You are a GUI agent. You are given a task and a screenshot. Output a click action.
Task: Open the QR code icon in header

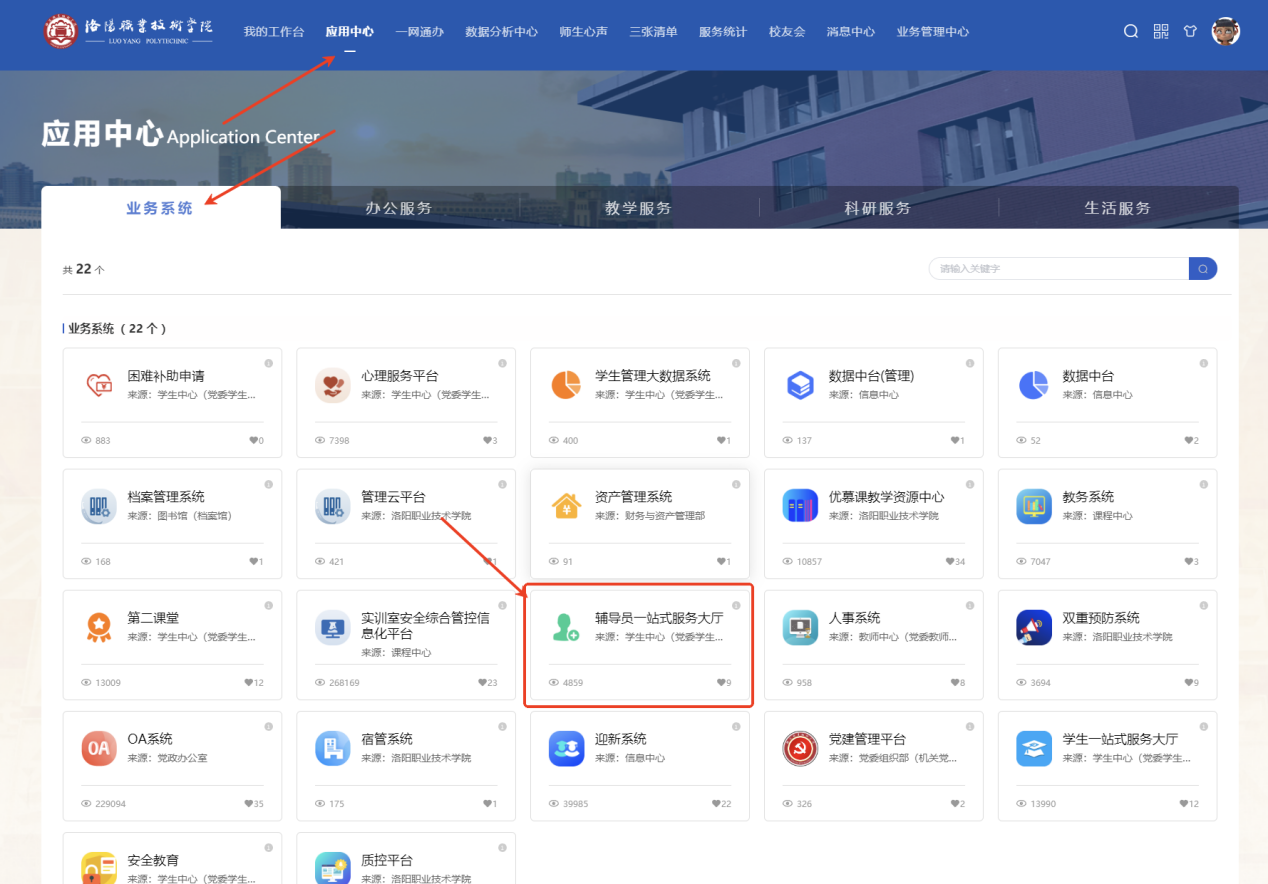(x=1161, y=31)
